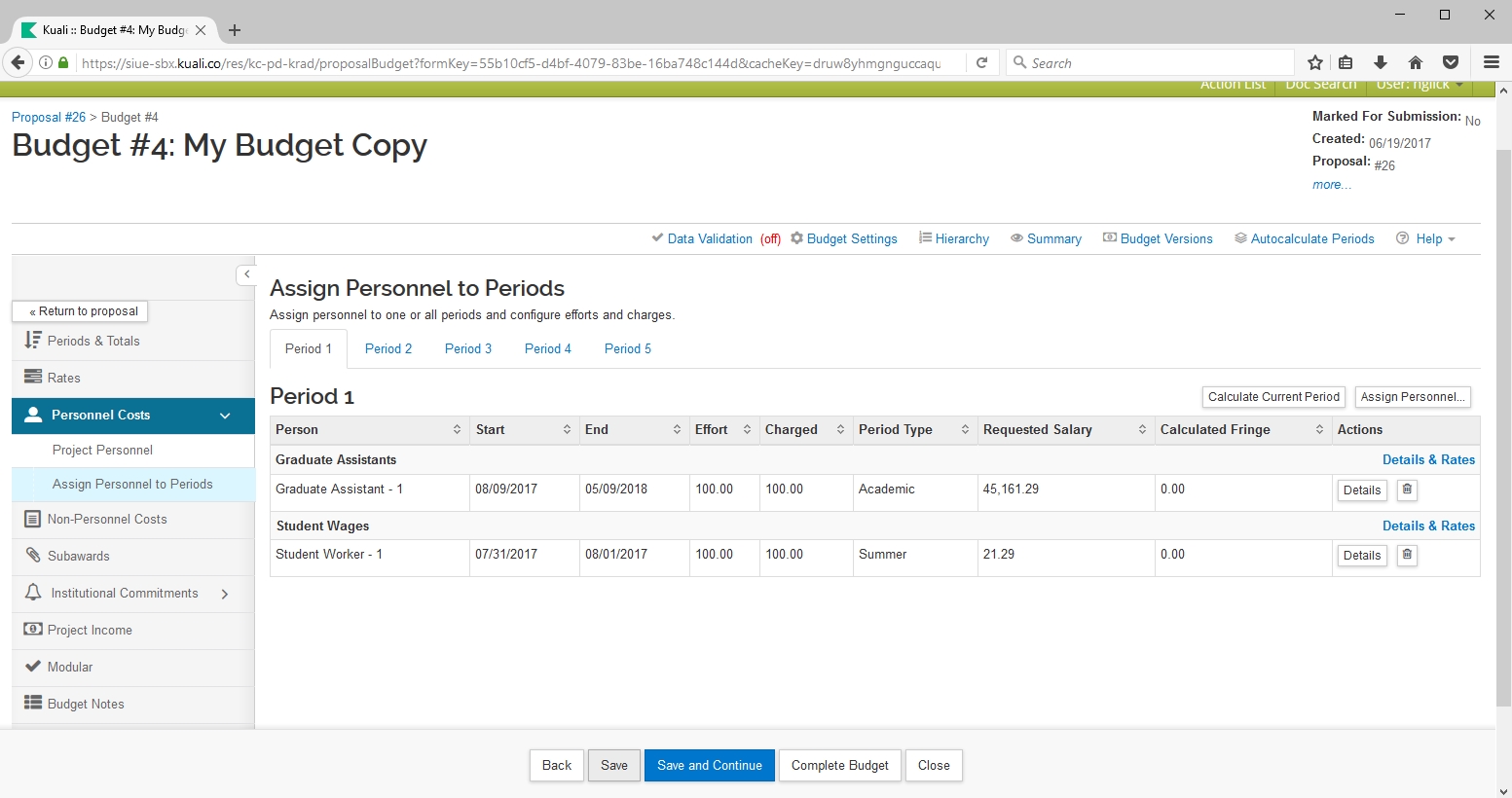Sort table by Person column
Viewport: 1512px width, 798px height.
[x=457, y=429]
